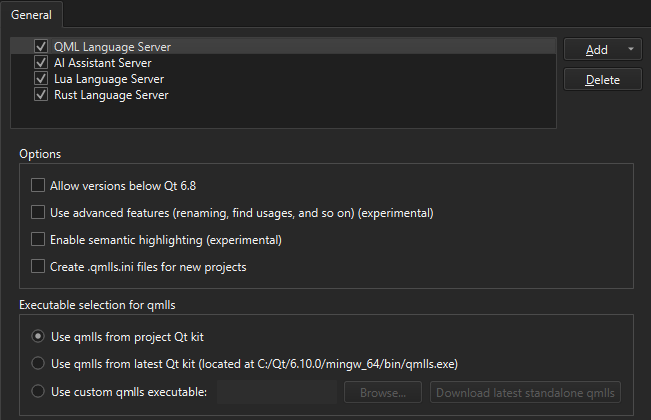This screenshot has width=651, height=420.
Task: Switch to the General tab
Action: [32, 14]
